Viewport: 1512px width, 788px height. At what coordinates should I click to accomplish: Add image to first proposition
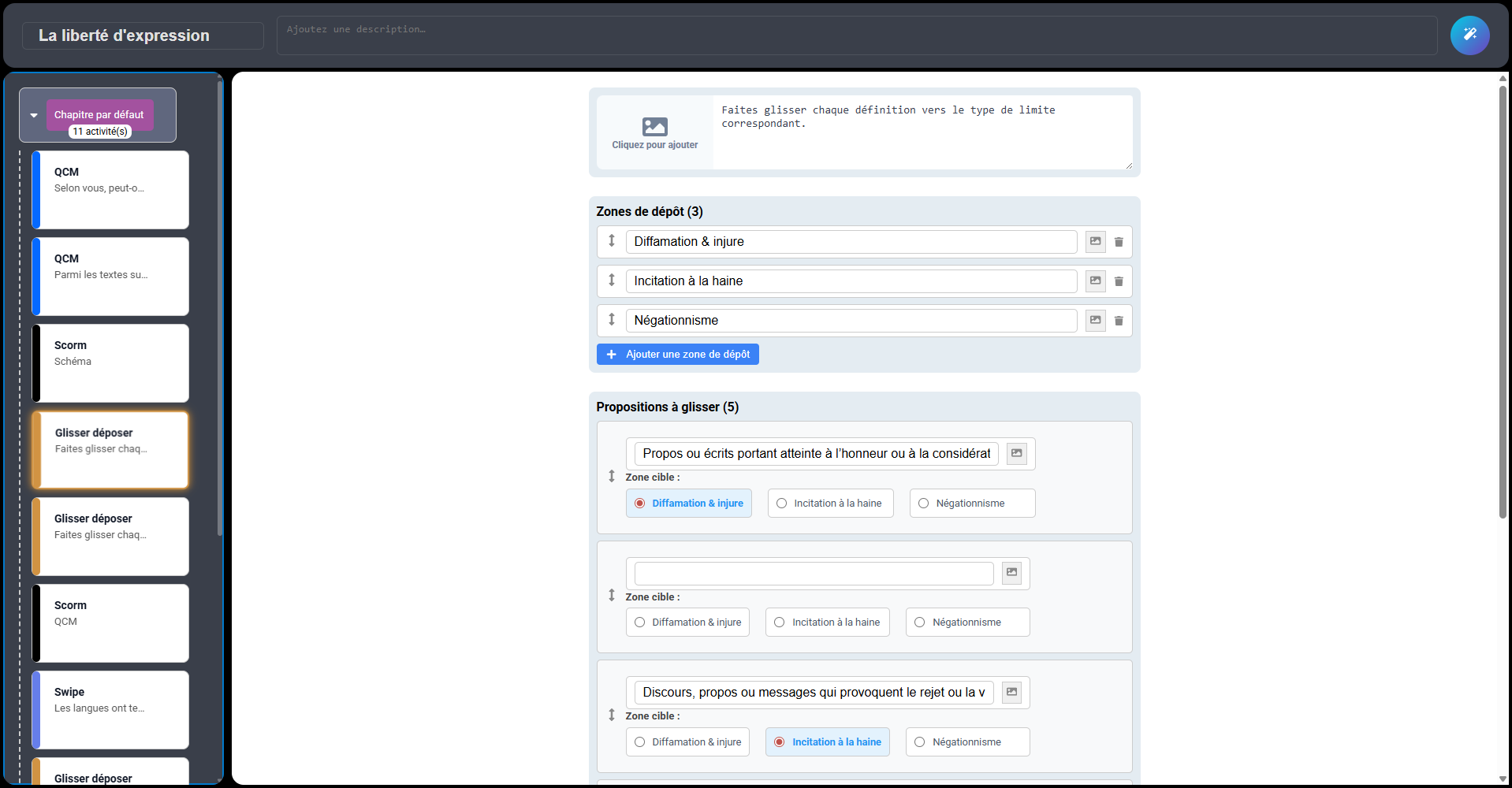[1016, 454]
